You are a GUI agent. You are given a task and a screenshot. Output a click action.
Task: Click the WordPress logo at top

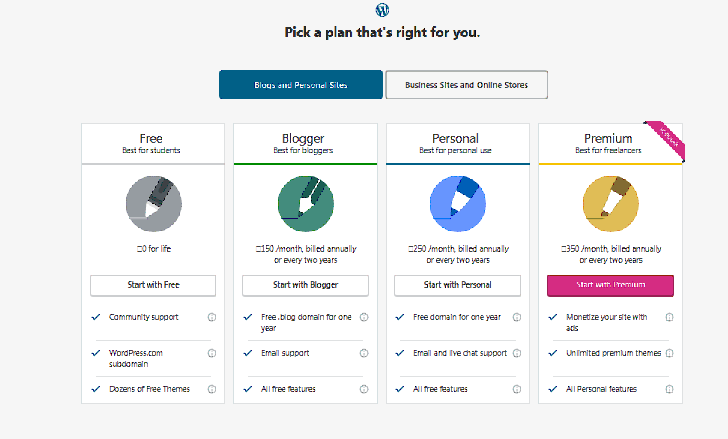click(x=382, y=10)
